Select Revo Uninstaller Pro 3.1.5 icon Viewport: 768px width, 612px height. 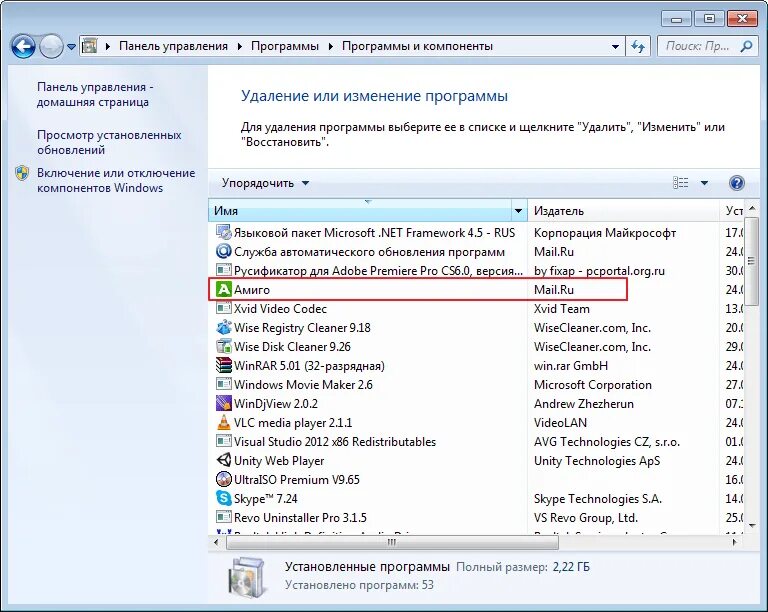(x=223, y=517)
